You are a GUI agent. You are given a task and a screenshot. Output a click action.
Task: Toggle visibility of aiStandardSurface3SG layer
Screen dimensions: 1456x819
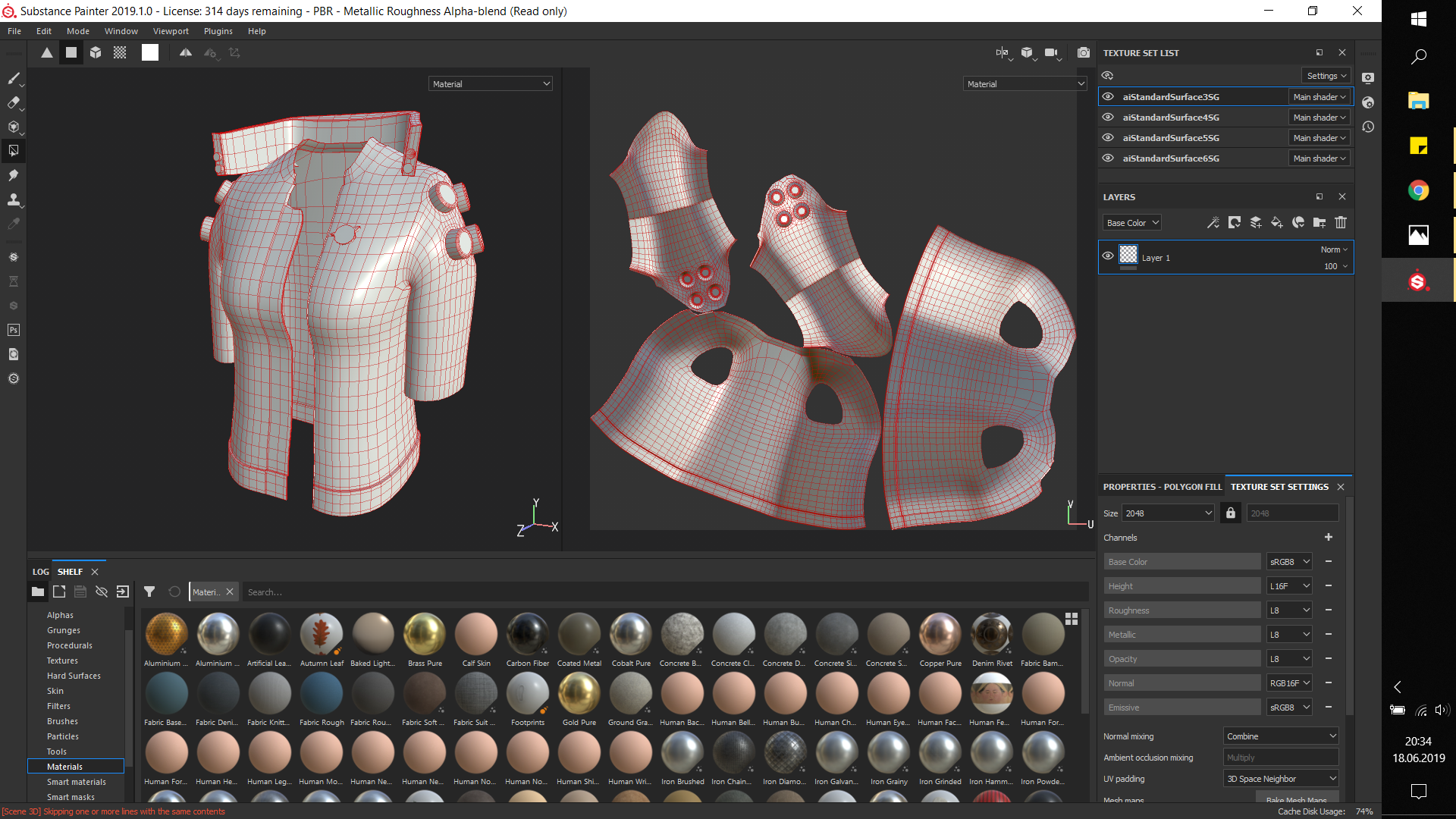[1108, 96]
